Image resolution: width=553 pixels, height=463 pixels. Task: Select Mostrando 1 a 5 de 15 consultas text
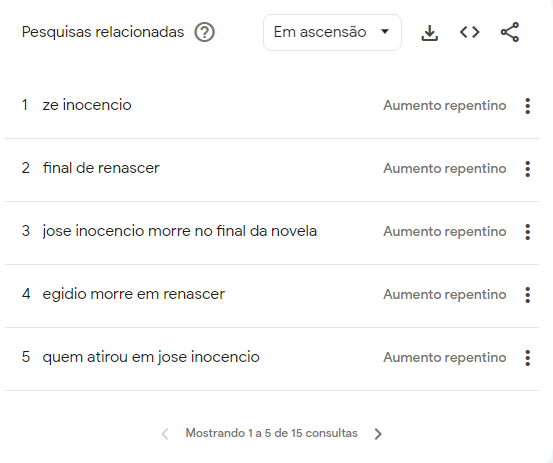272,433
